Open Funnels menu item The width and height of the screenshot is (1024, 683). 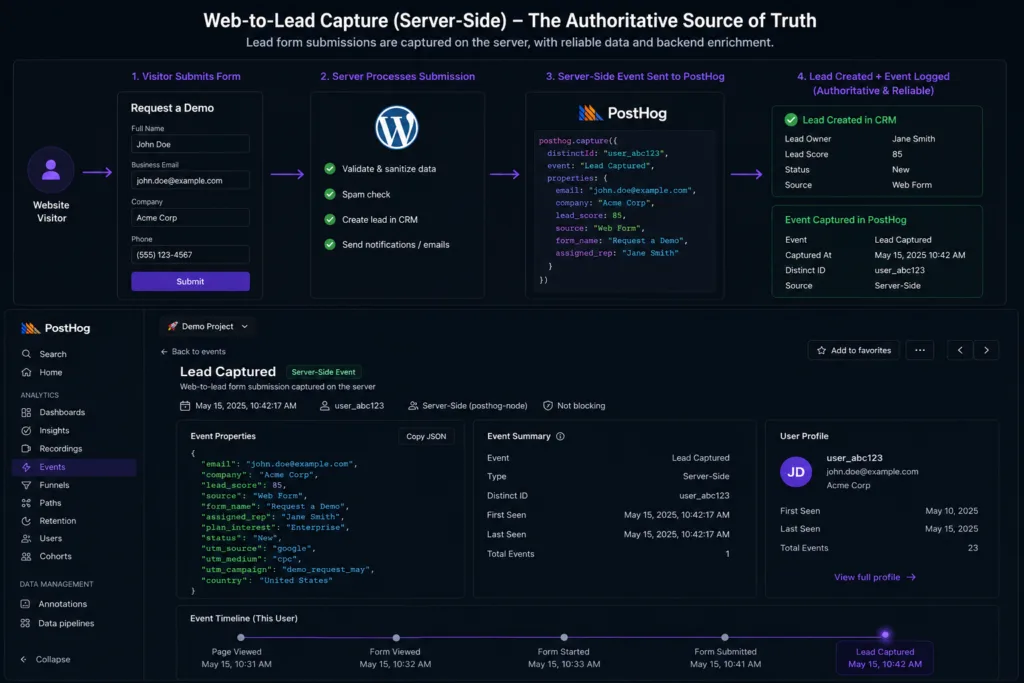pyautogui.click(x=54, y=485)
